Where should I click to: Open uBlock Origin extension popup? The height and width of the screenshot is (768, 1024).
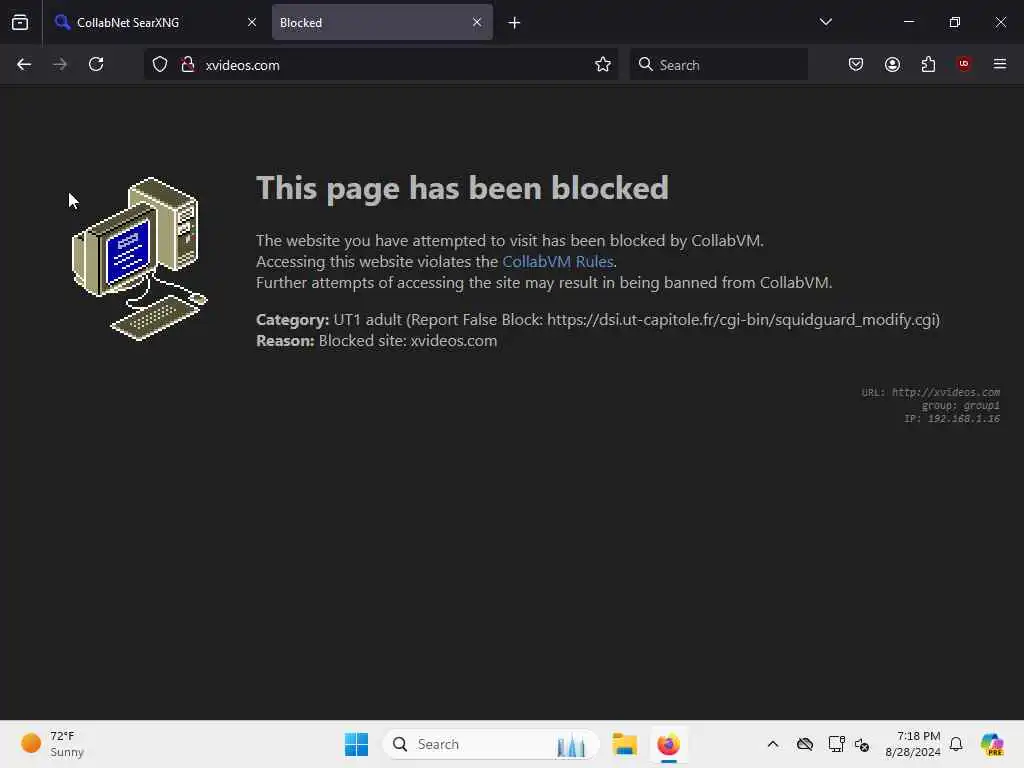click(x=964, y=64)
